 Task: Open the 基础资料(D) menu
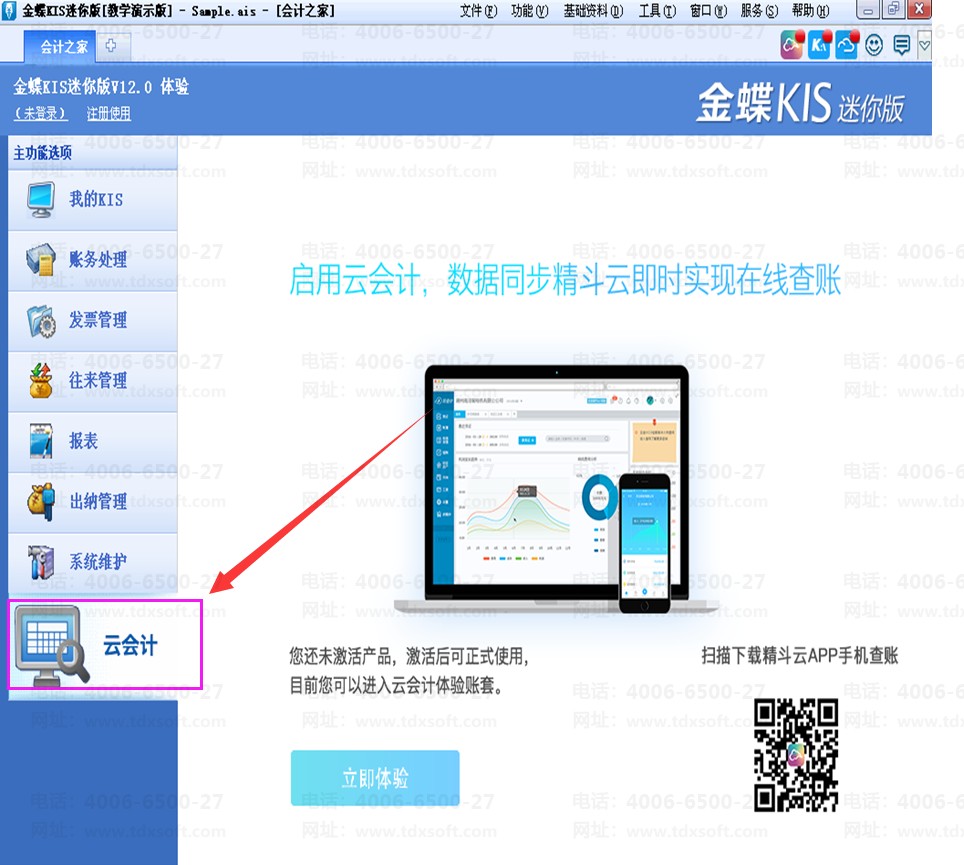(x=593, y=11)
